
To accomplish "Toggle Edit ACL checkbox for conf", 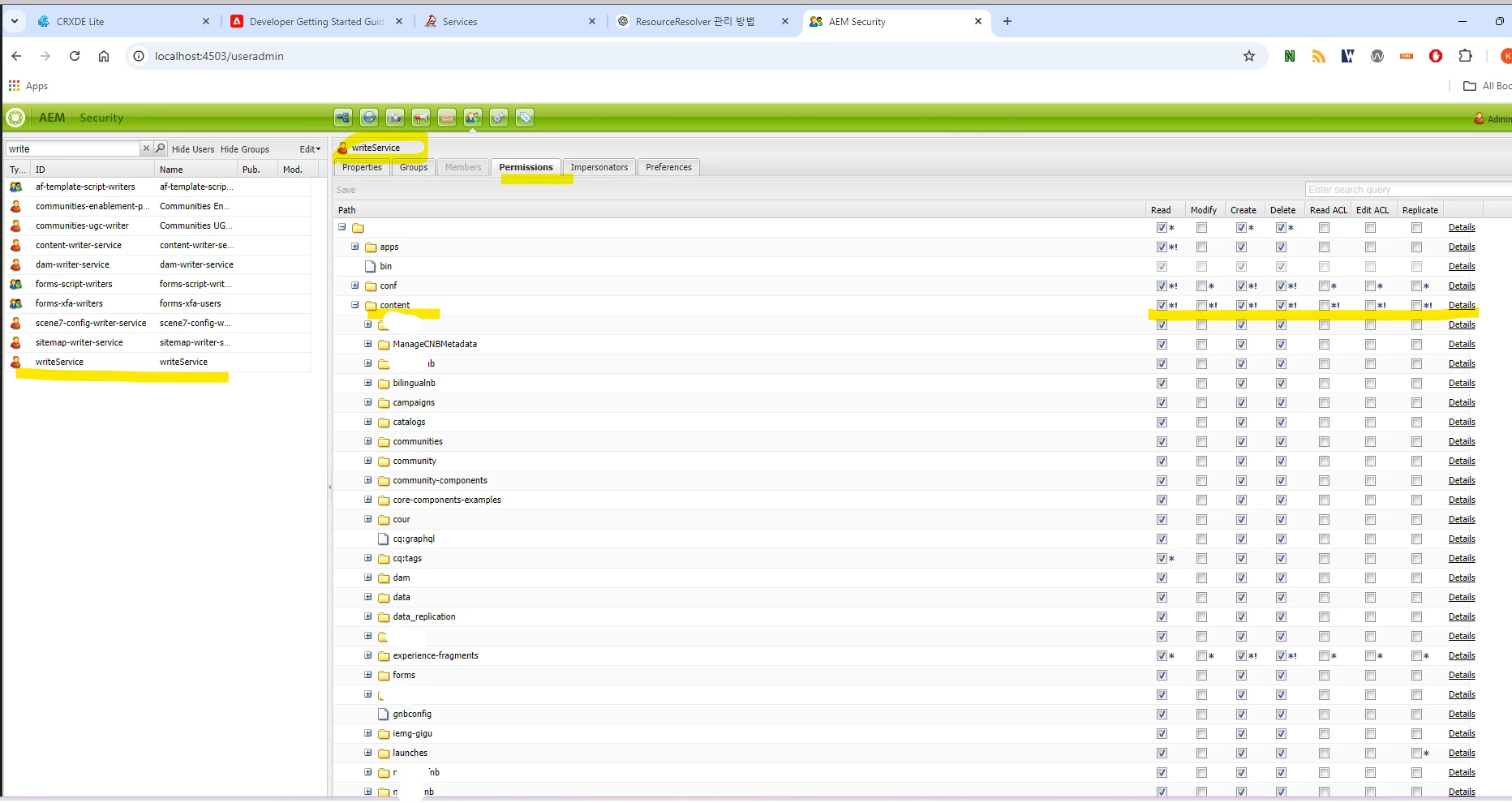I will pyautogui.click(x=1370, y=286).
